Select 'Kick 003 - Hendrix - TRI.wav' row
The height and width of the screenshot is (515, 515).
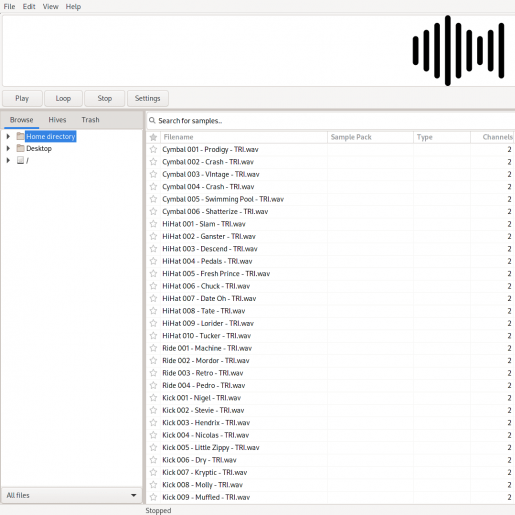(331, 422)
